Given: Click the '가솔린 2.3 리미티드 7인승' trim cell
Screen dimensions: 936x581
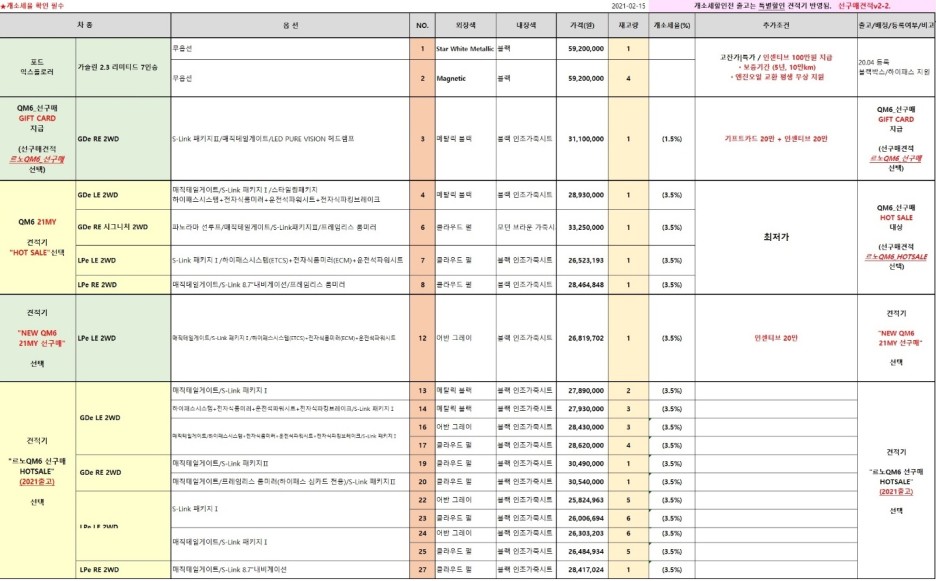Looking at the screenshot, I should [x=123, y=67].
